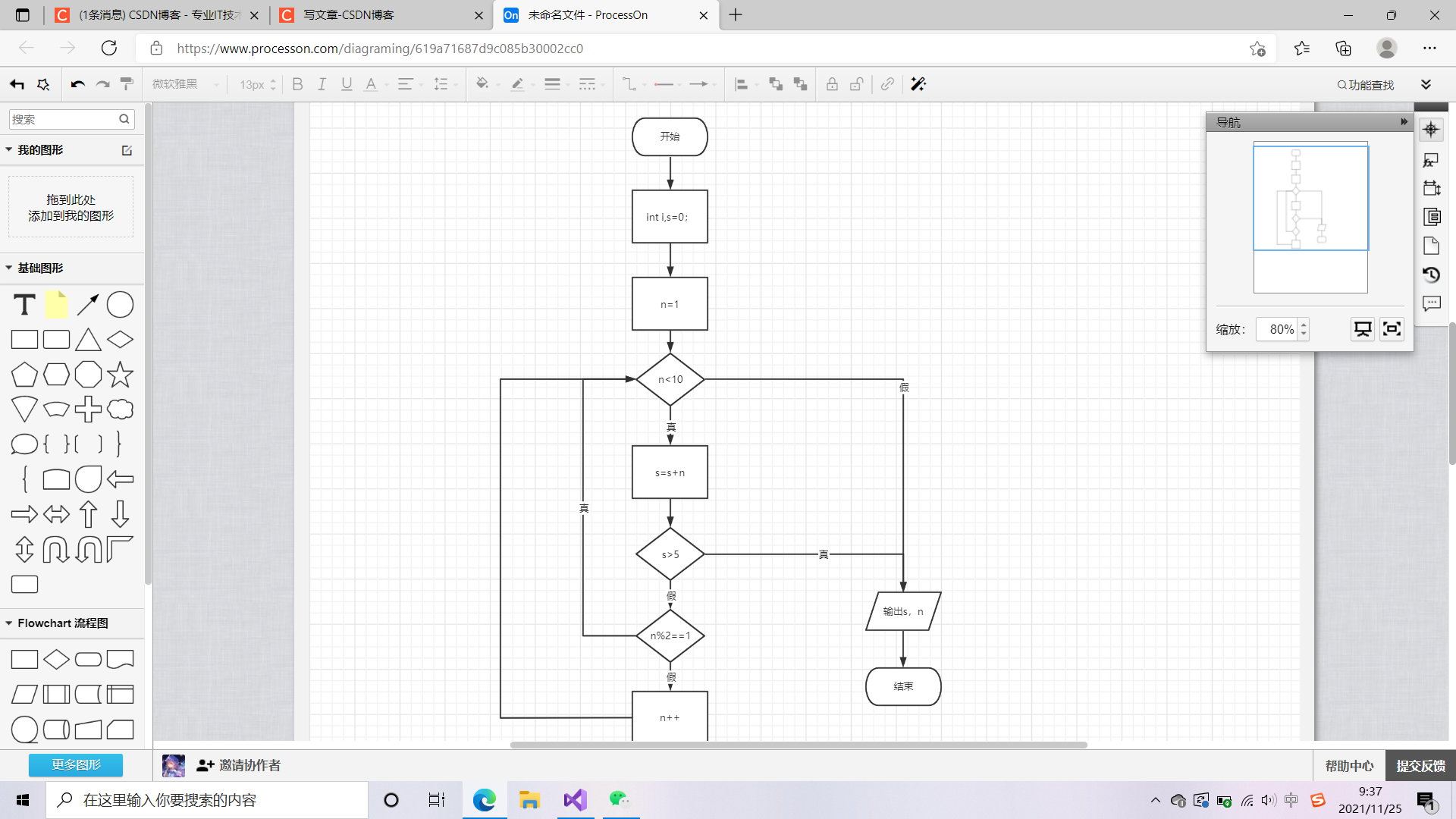Select the format painter brush icon
Image resolution: width=1456 pixels, height=819 pixels.
coord(127,84)
